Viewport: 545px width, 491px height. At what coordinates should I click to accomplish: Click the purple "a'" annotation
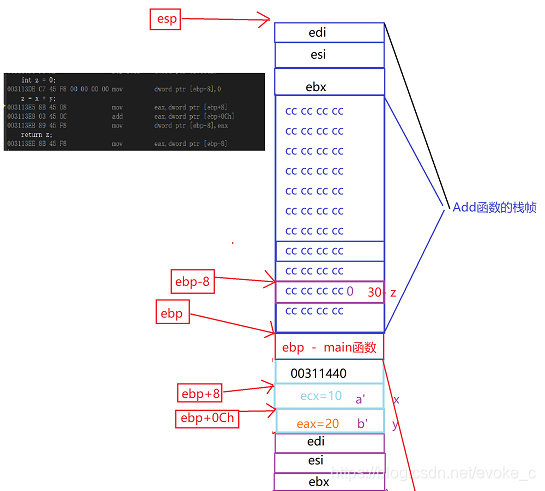tap(360, 399)
